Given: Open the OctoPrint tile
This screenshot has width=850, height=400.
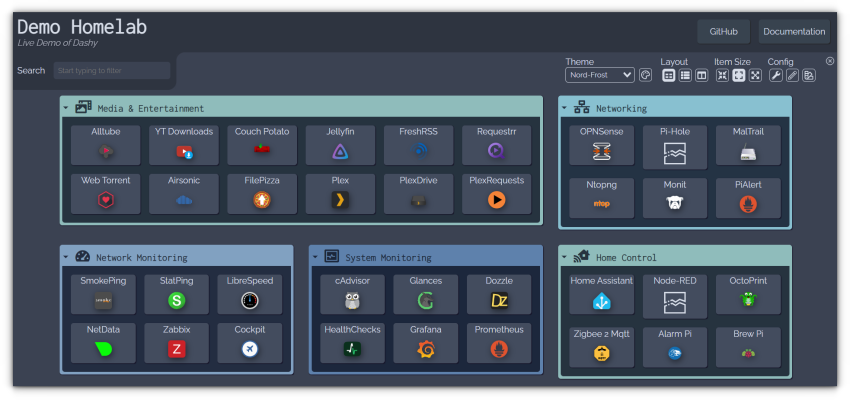Looking at the screenshot, I should (x=748, y=294).
